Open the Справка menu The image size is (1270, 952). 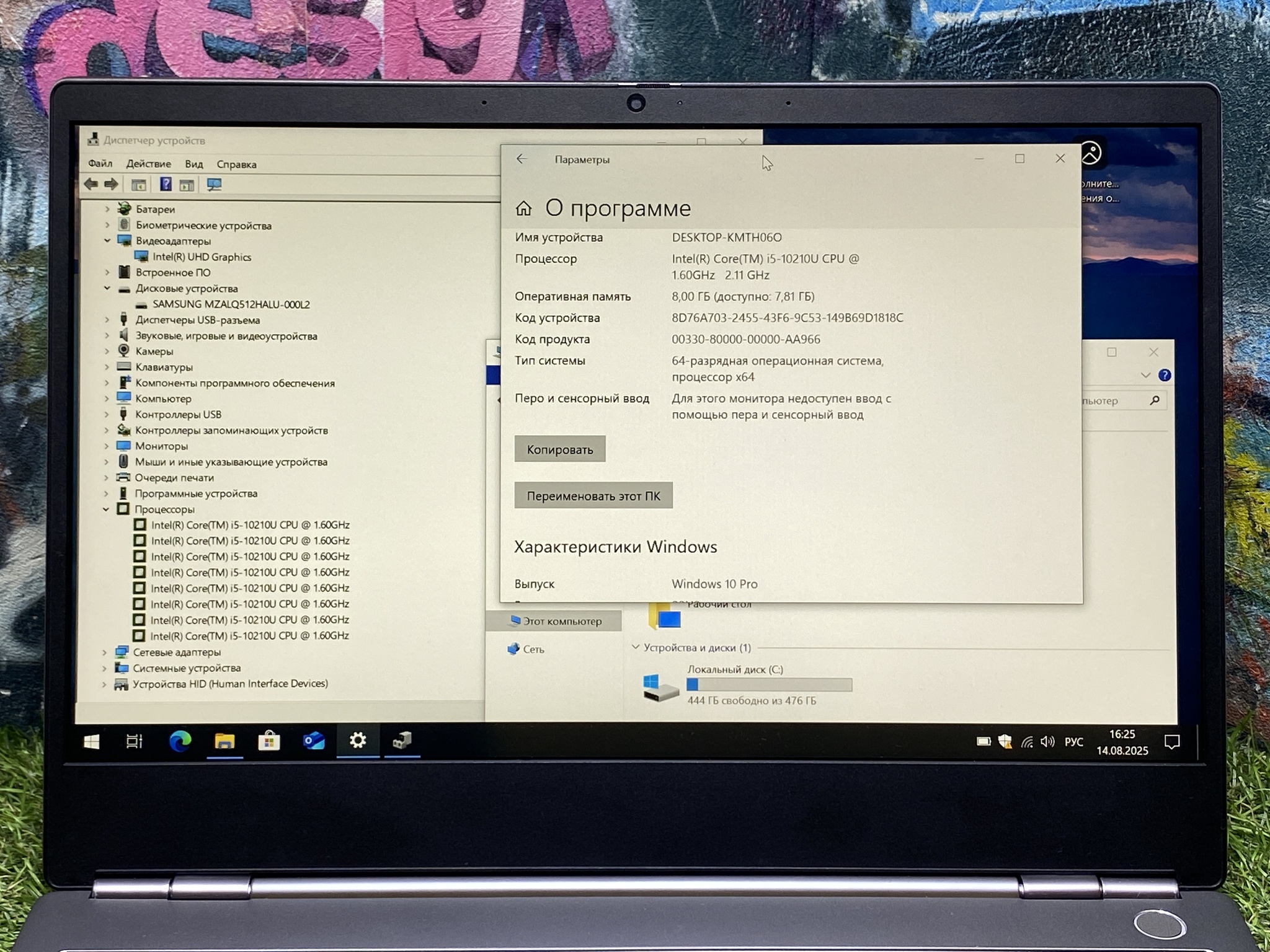click(236, 164)
